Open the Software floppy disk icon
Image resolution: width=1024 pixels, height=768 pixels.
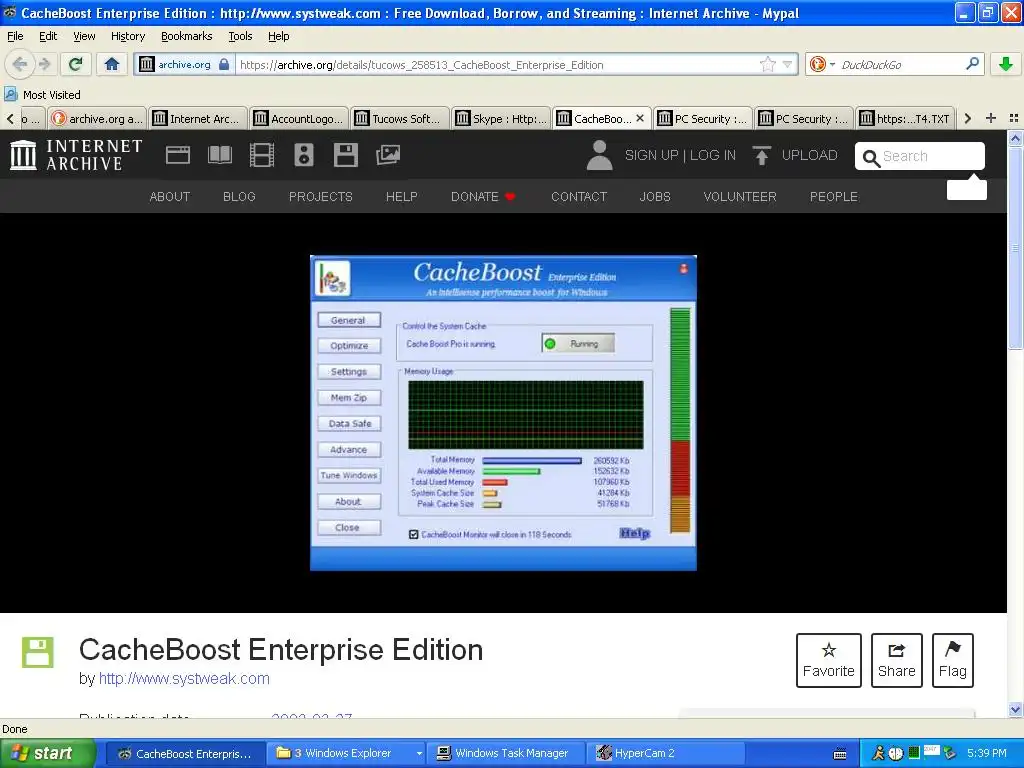click(345, 155)
